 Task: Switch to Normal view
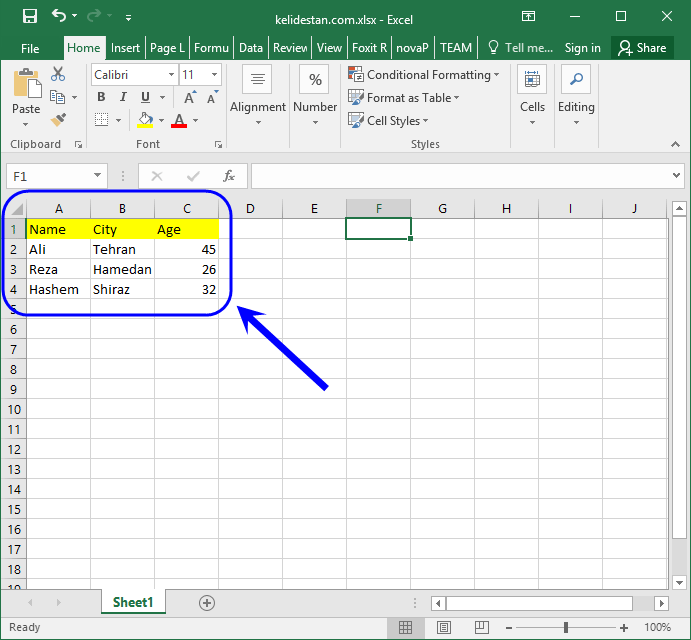405,627
